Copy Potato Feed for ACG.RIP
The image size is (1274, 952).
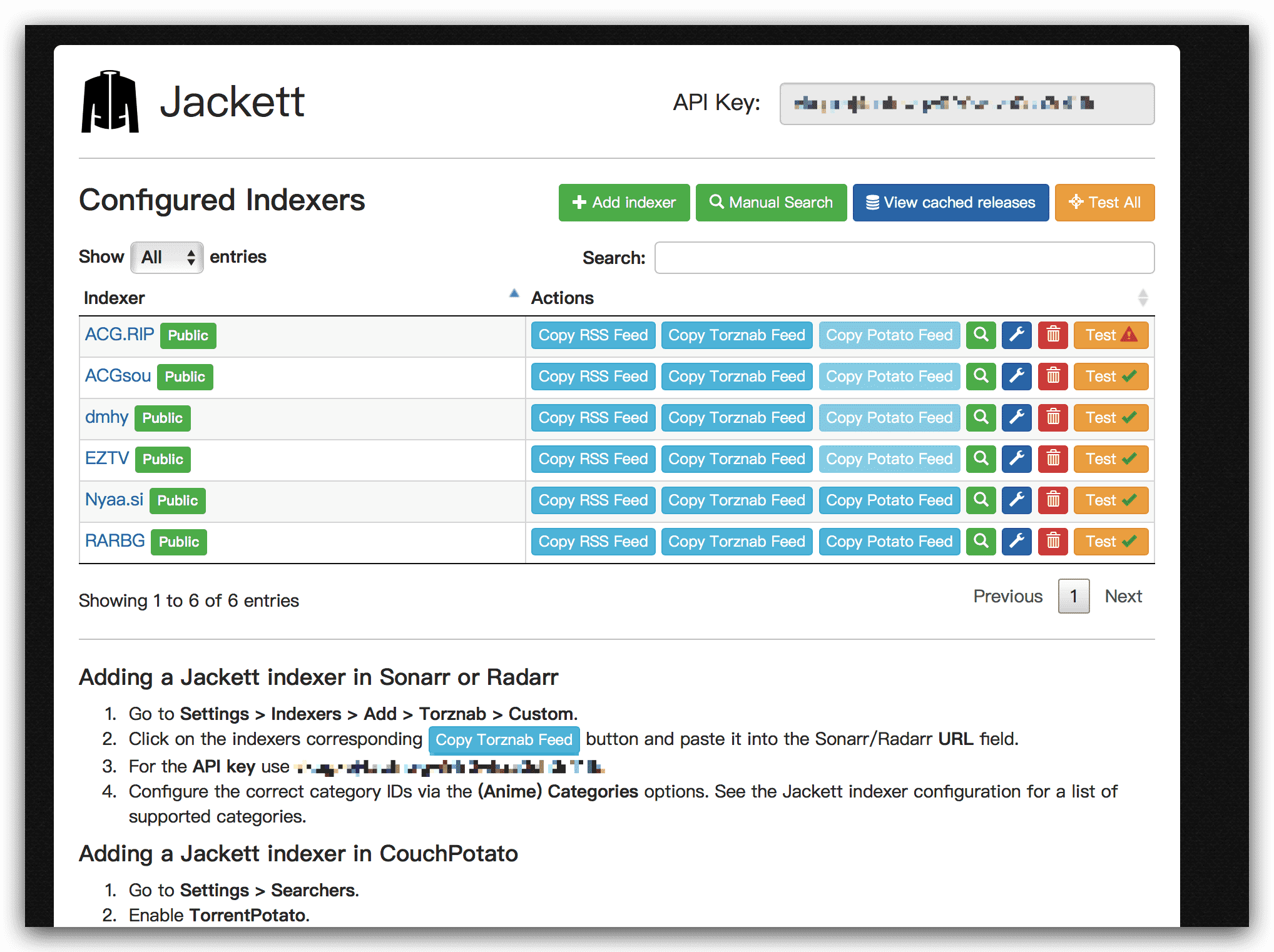[889, 335]
